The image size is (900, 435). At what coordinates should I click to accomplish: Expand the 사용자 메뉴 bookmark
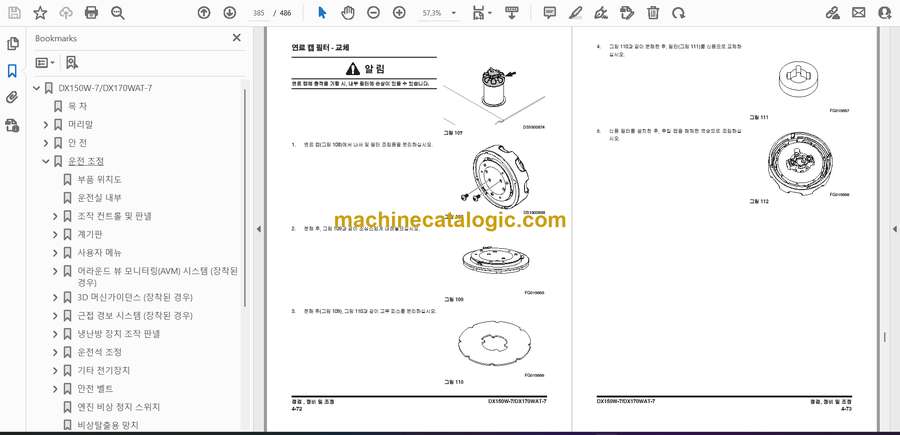[x=55, y=253]
